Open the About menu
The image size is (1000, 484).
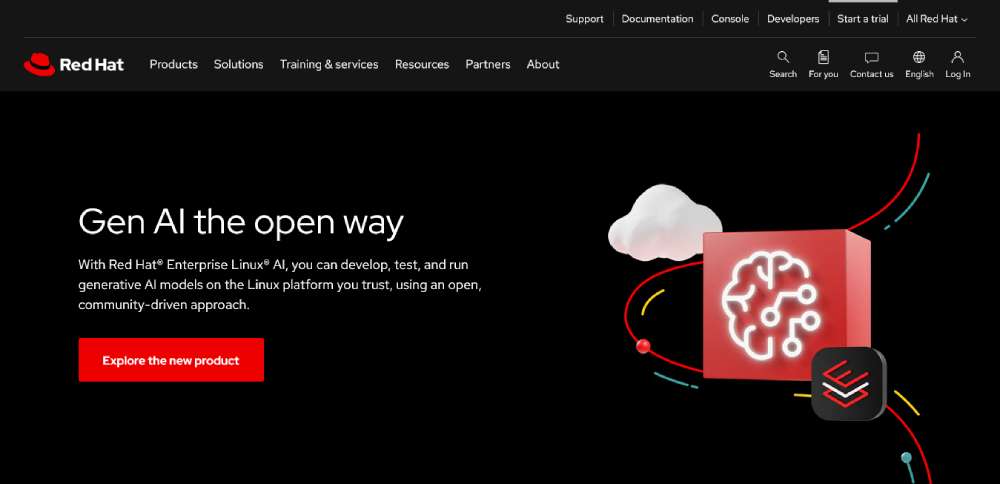tap(543, 64)
